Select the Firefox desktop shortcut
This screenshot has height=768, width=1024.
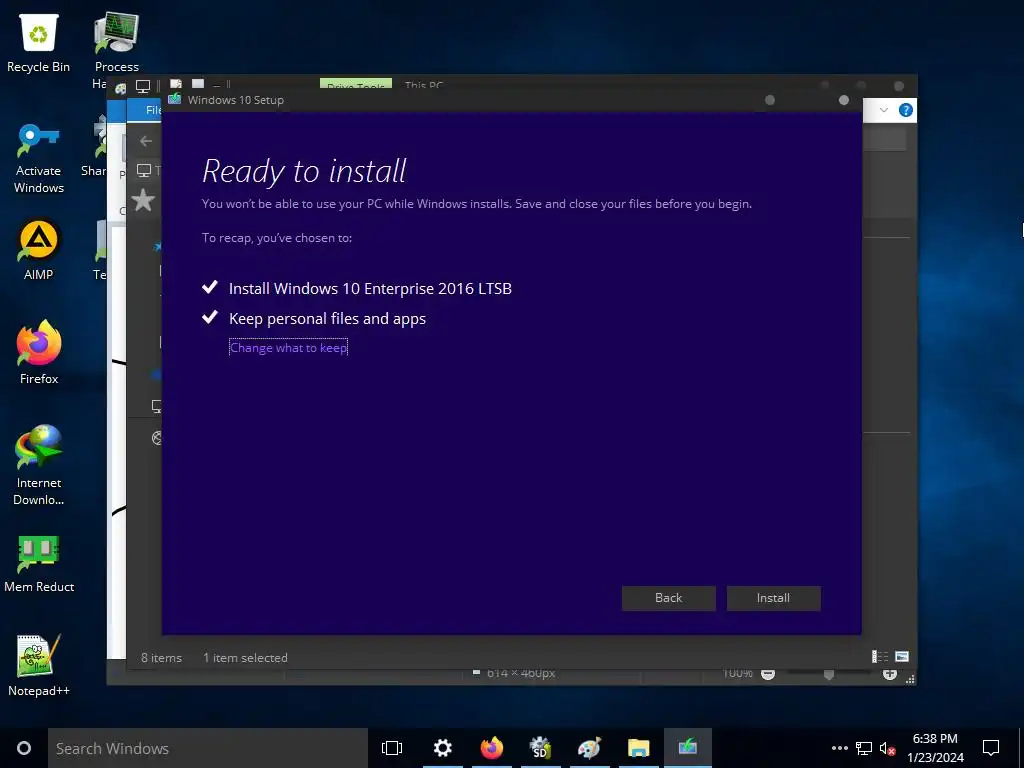coord(39,353)
